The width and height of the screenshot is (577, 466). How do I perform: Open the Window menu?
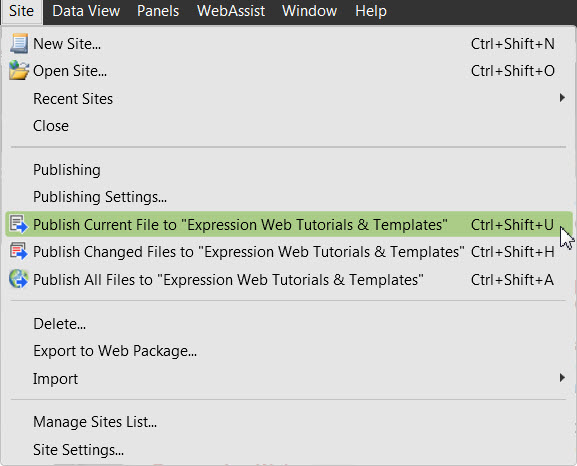pyautogui.click(x=309, y=11)
